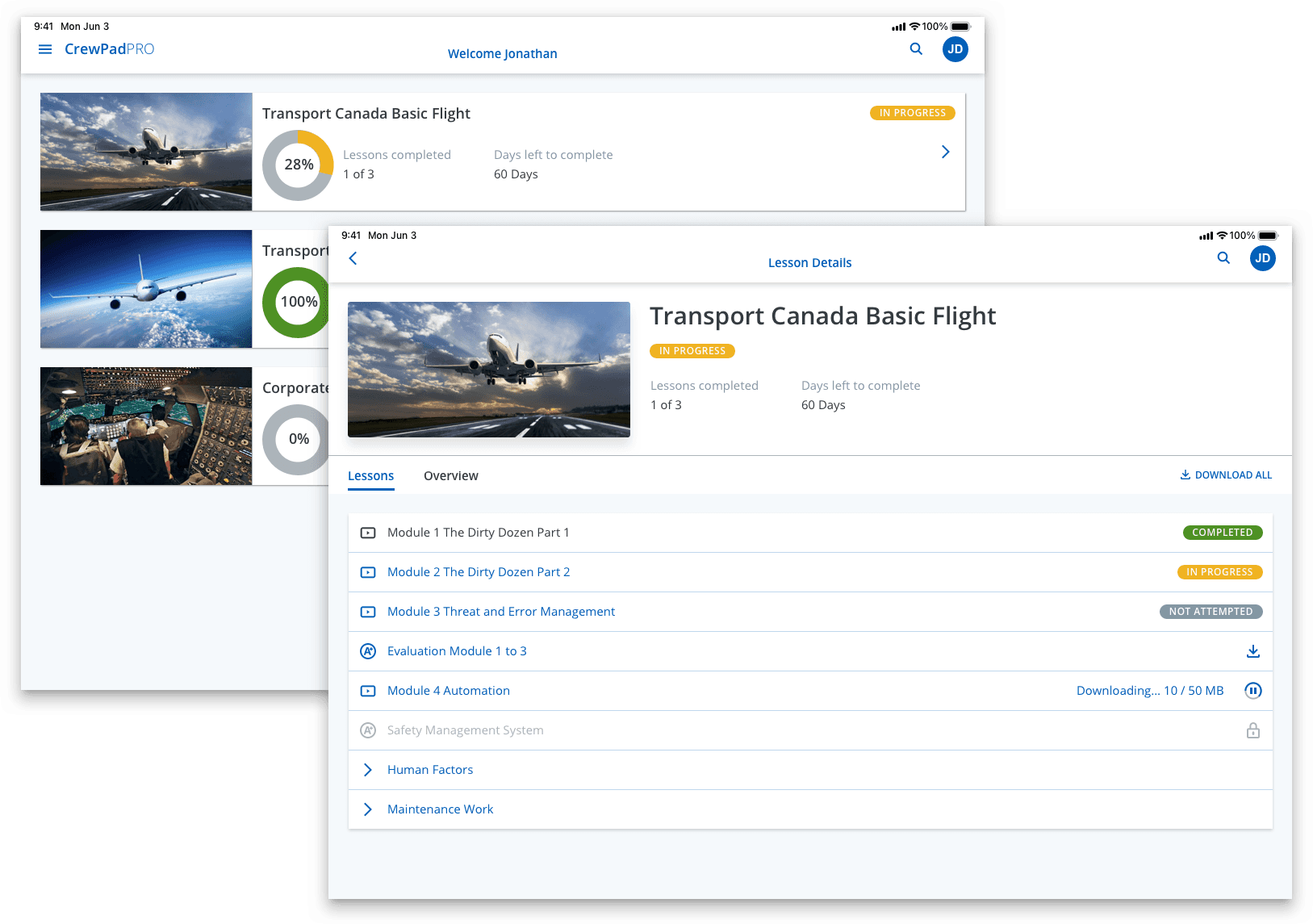This screenshot has height=924, width=1313.
Task: Open the airplane above clouds thumbnail
Action: 146,289
